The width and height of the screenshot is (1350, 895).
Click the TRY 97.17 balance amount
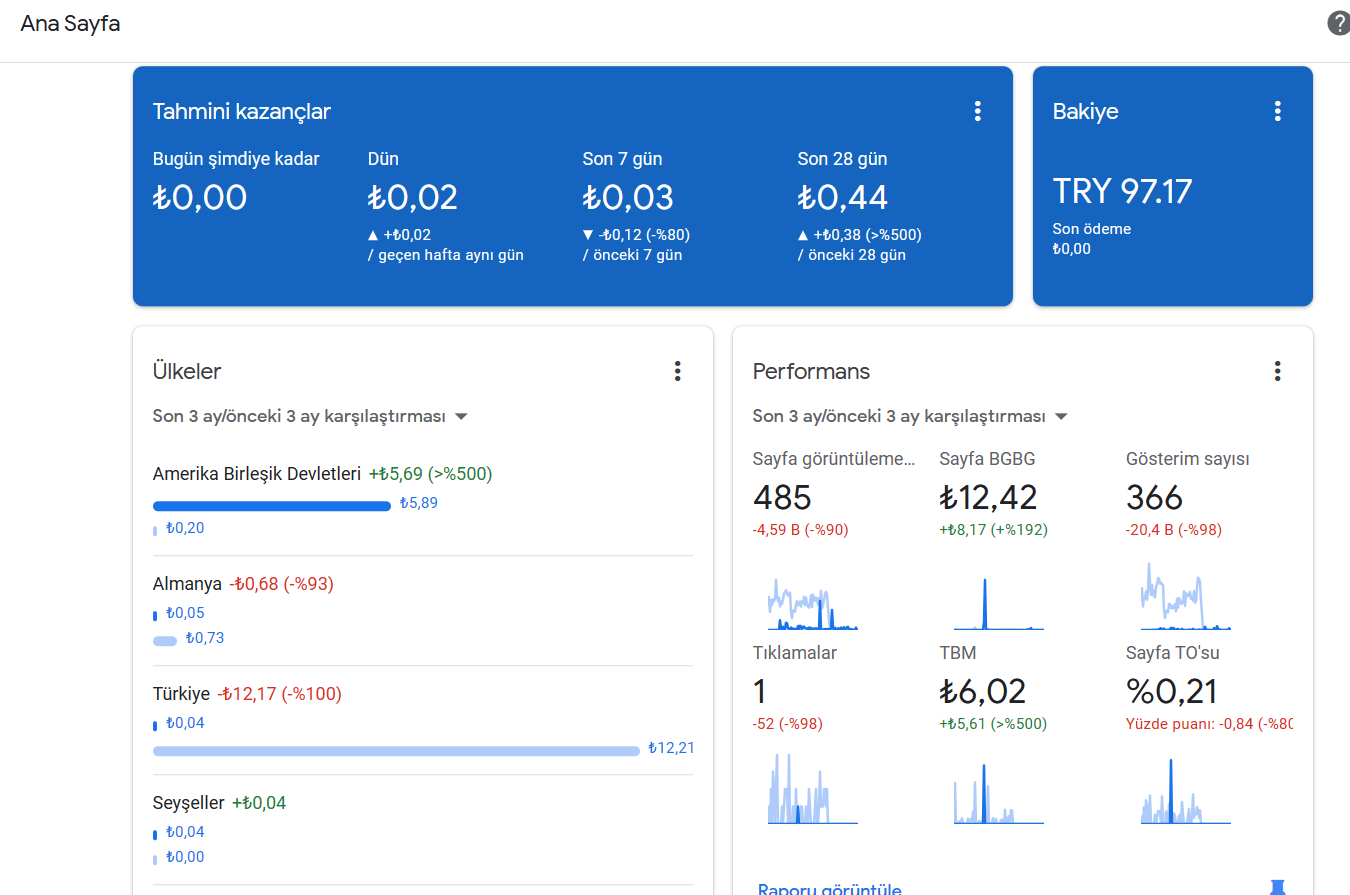pos(1122,191)
